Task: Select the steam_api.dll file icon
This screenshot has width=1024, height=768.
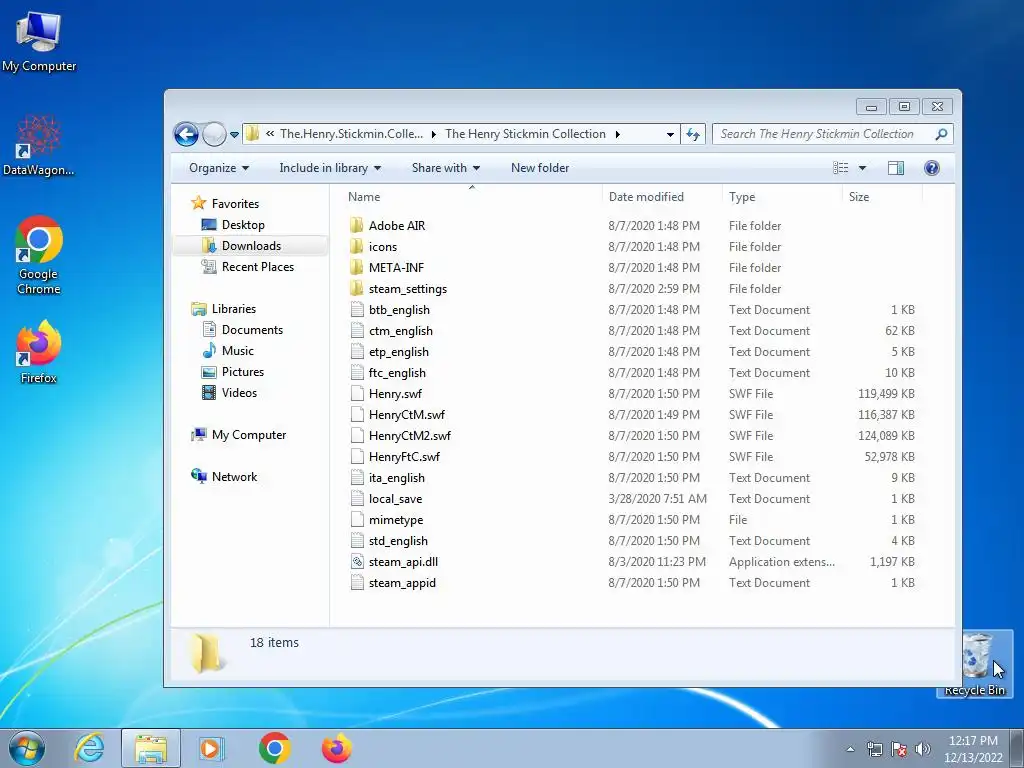Action: [357, 562]
